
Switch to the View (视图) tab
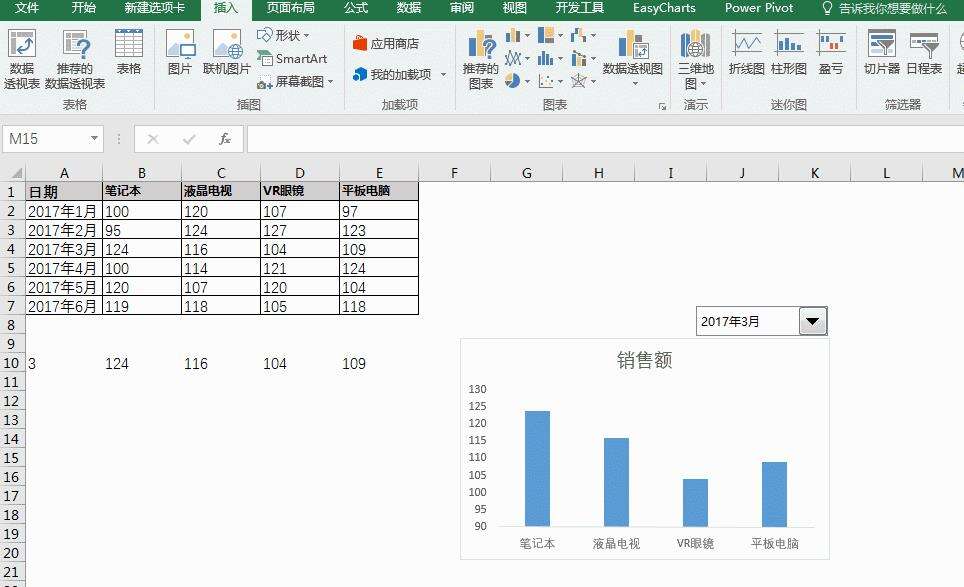515,8
